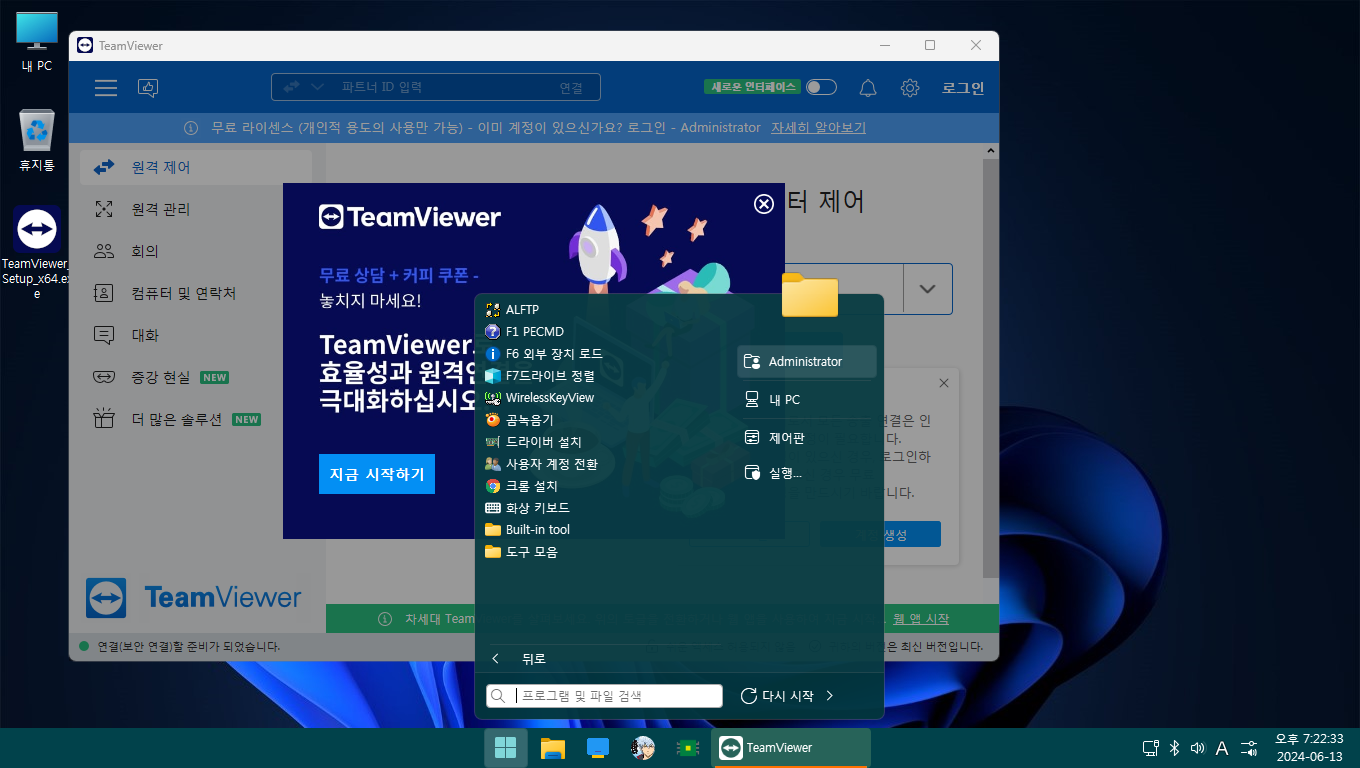The image size is (1360, 768).
Task: Click the 로그인 button in header
Action: pyautogui.click(x=963, y=88)
